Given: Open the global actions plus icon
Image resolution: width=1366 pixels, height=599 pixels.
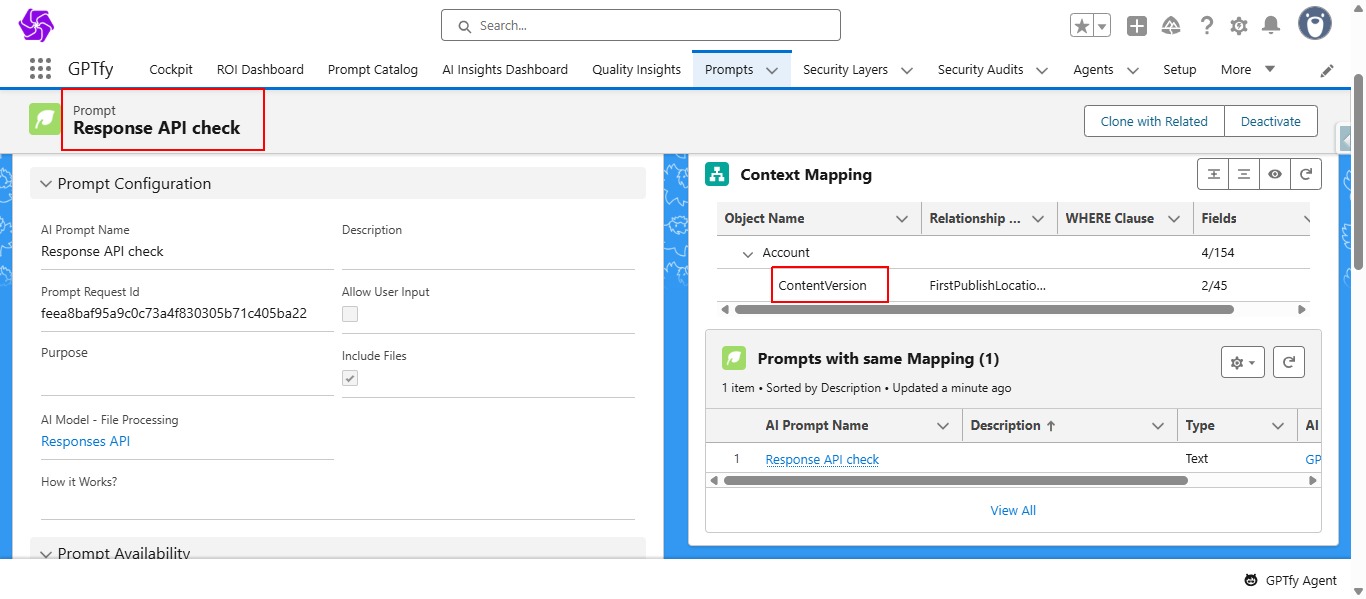Looking at the screenshot, I should click(1137, 26).
